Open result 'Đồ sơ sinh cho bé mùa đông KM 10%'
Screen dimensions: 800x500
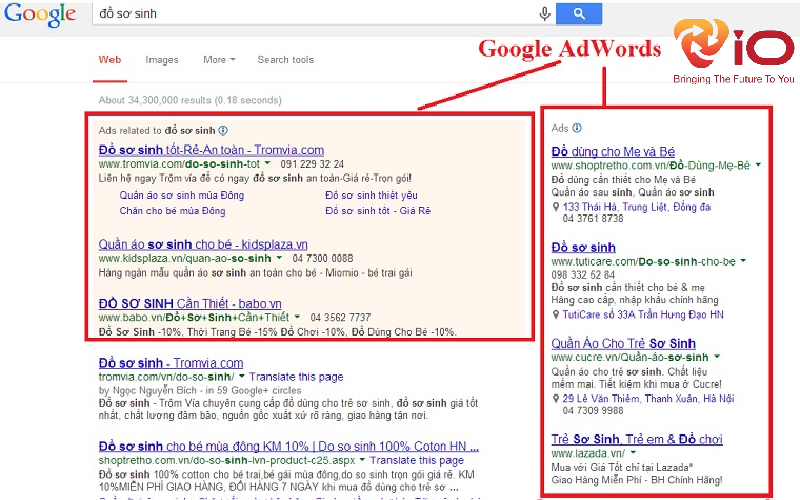[x=289, y=446]
